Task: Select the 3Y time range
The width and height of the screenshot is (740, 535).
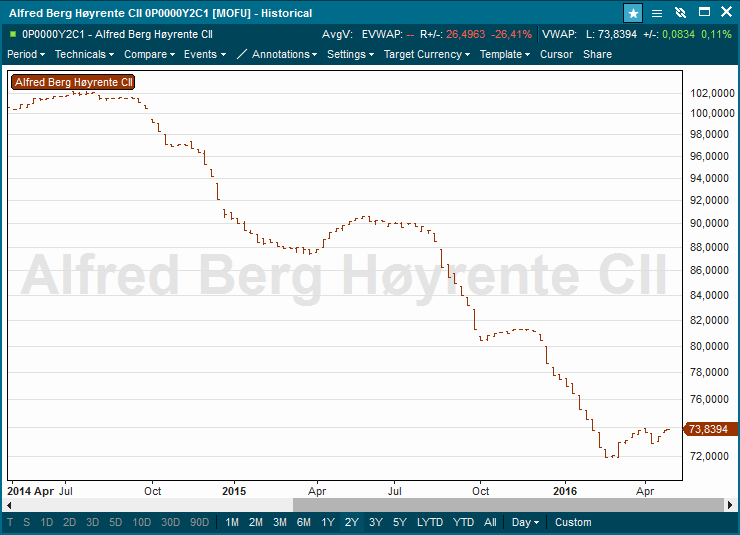Action: tap(376, 522)
